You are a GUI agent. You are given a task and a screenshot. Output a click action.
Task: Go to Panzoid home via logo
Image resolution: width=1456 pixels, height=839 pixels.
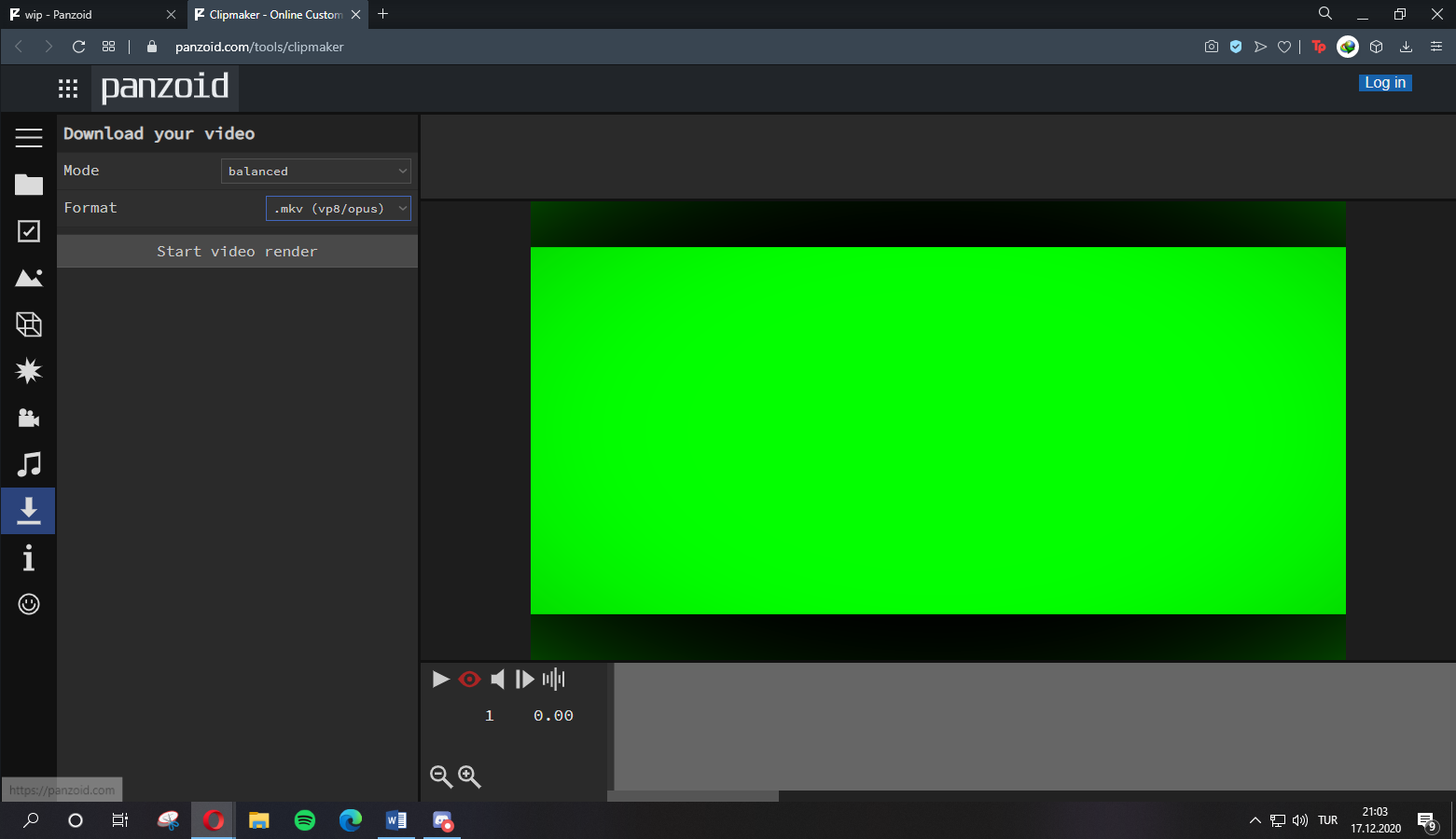[x=165, y=87]
